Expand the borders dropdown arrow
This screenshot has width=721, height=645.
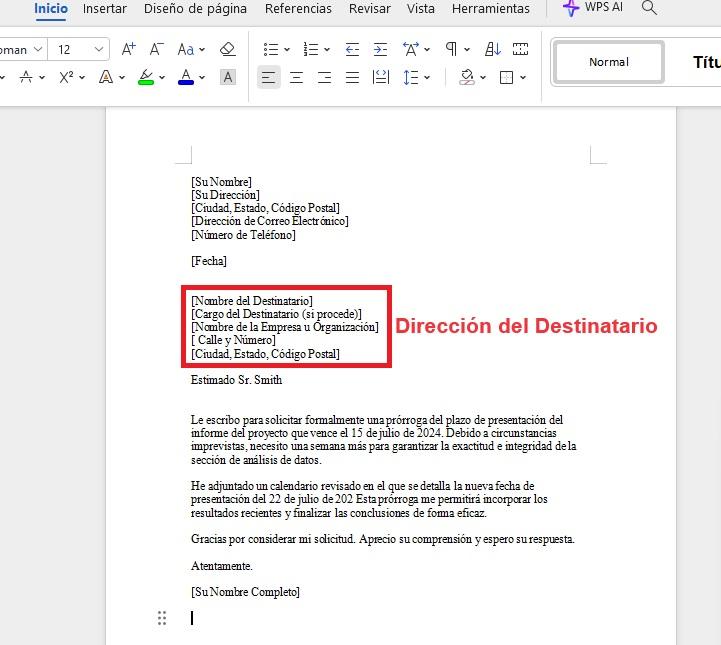523,78
